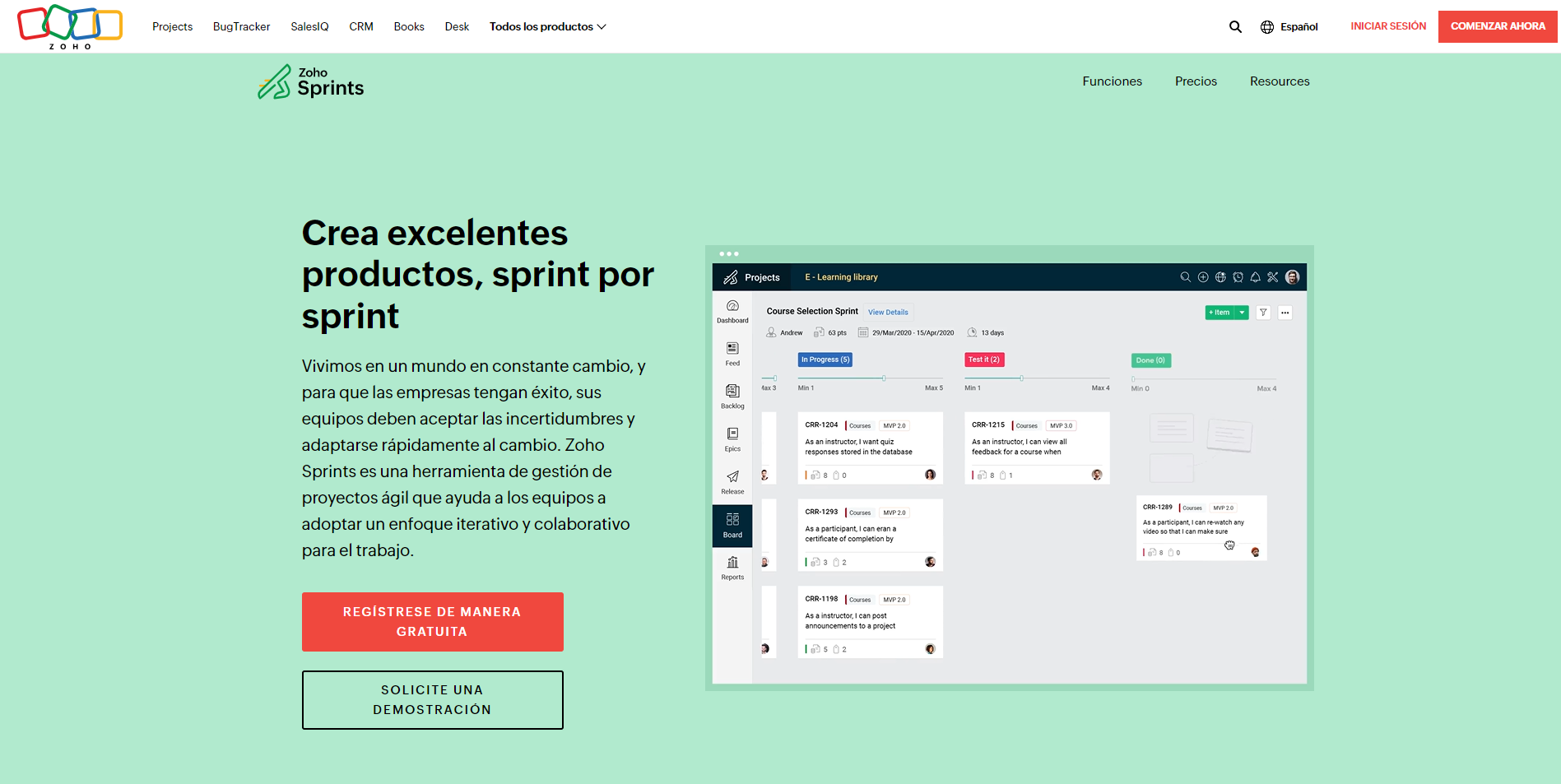The height and width of the screenshot is (784, 1561).
Task: Go to the Precios page
Action: tap(1196, 81)
